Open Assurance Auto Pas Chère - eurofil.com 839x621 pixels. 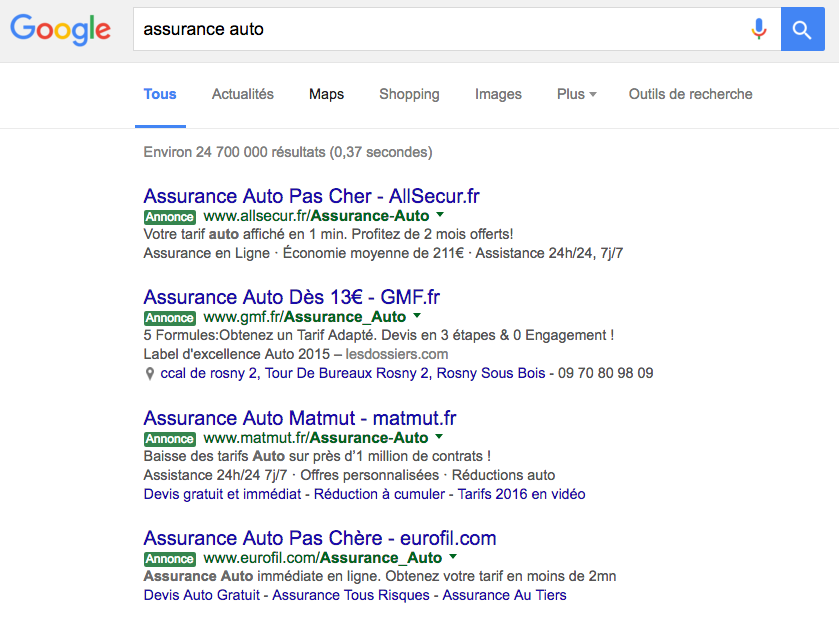(x=320, y=539)
